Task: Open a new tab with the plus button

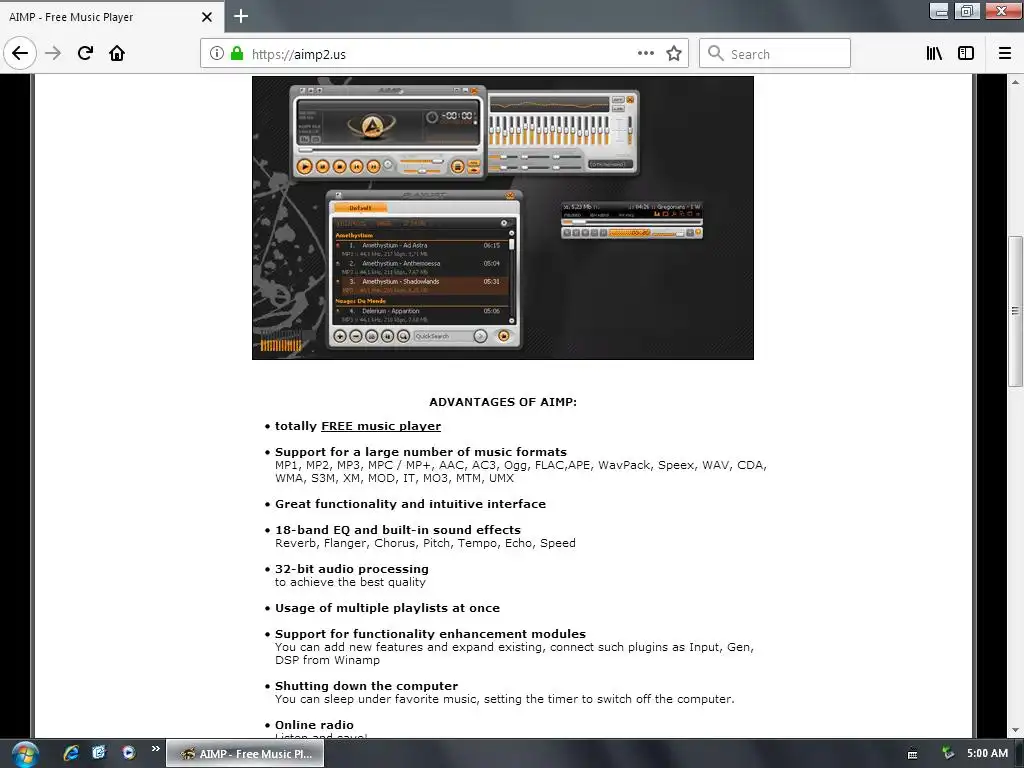Action: tap(241, 16)
